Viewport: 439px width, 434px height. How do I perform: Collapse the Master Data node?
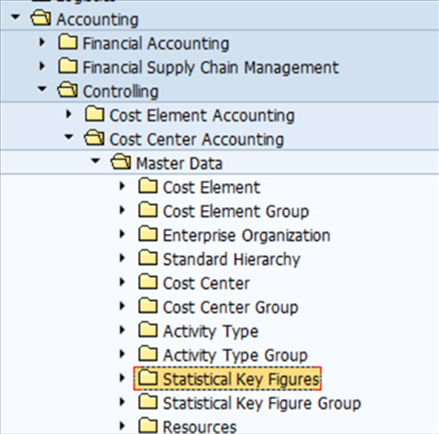click(95, 161)
